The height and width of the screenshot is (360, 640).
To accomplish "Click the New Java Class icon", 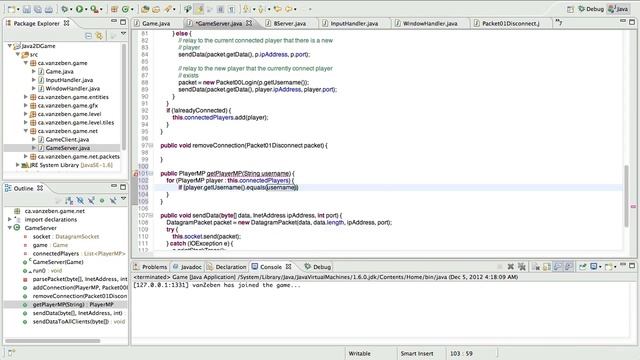I will click(x=125, y=9).
